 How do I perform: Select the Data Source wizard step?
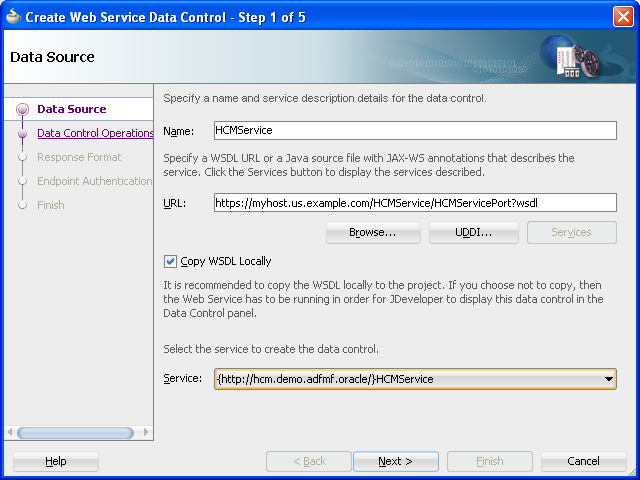[x=71, y=109]
